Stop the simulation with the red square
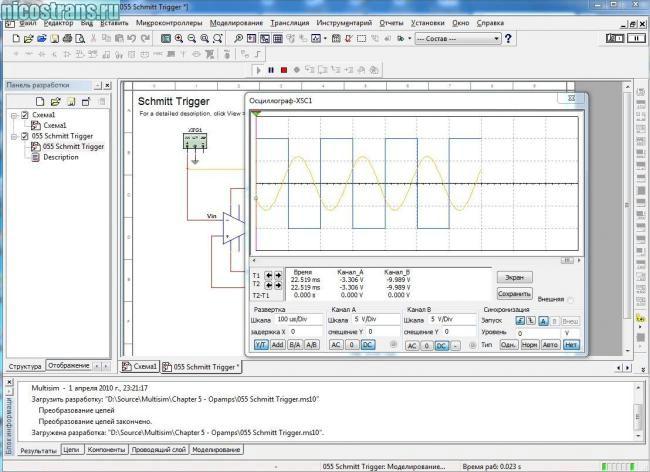 point(284,70)
